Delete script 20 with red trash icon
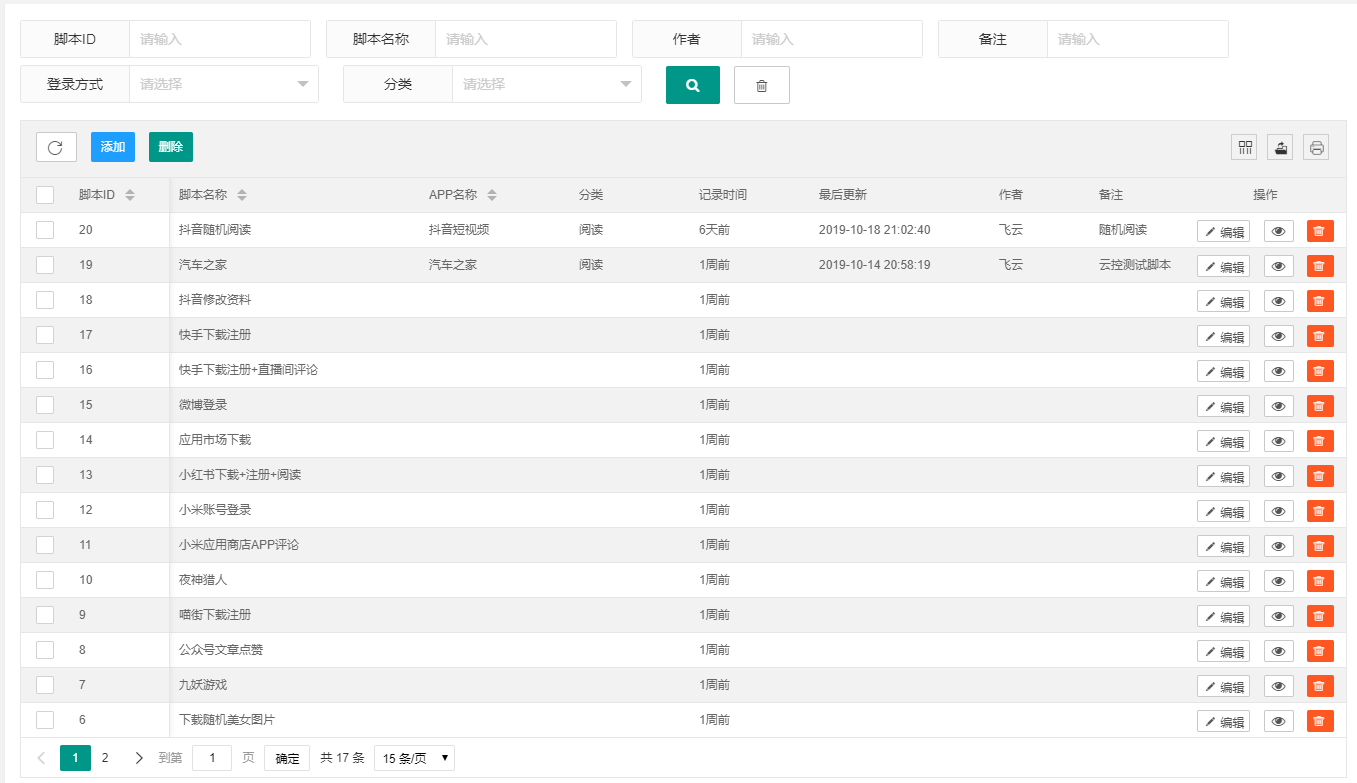This screenshot has width=1357, height=783. tap(1320, 231)
